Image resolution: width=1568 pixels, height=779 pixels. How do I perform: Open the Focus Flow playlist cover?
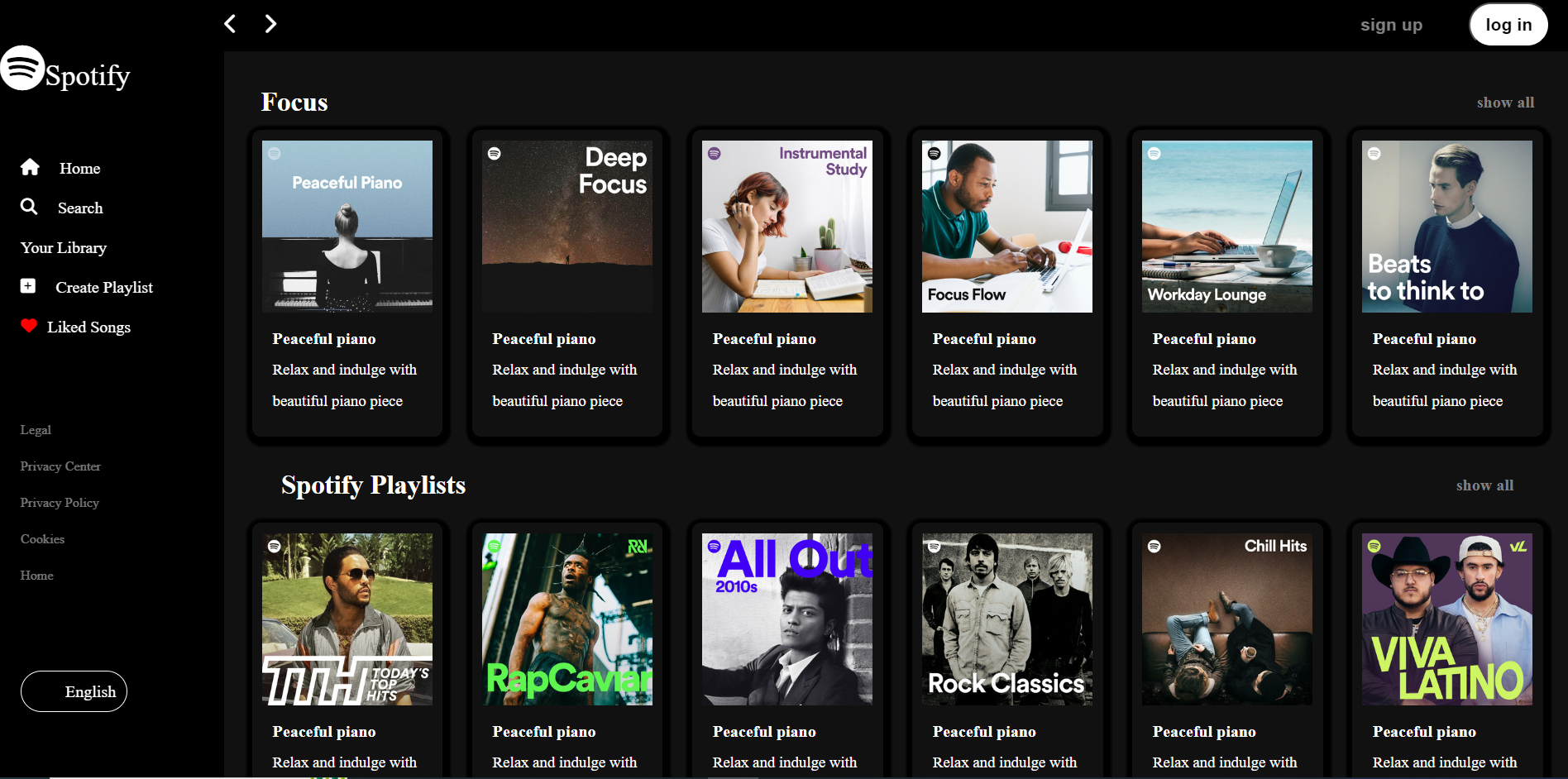click(x=1007, y=227)
